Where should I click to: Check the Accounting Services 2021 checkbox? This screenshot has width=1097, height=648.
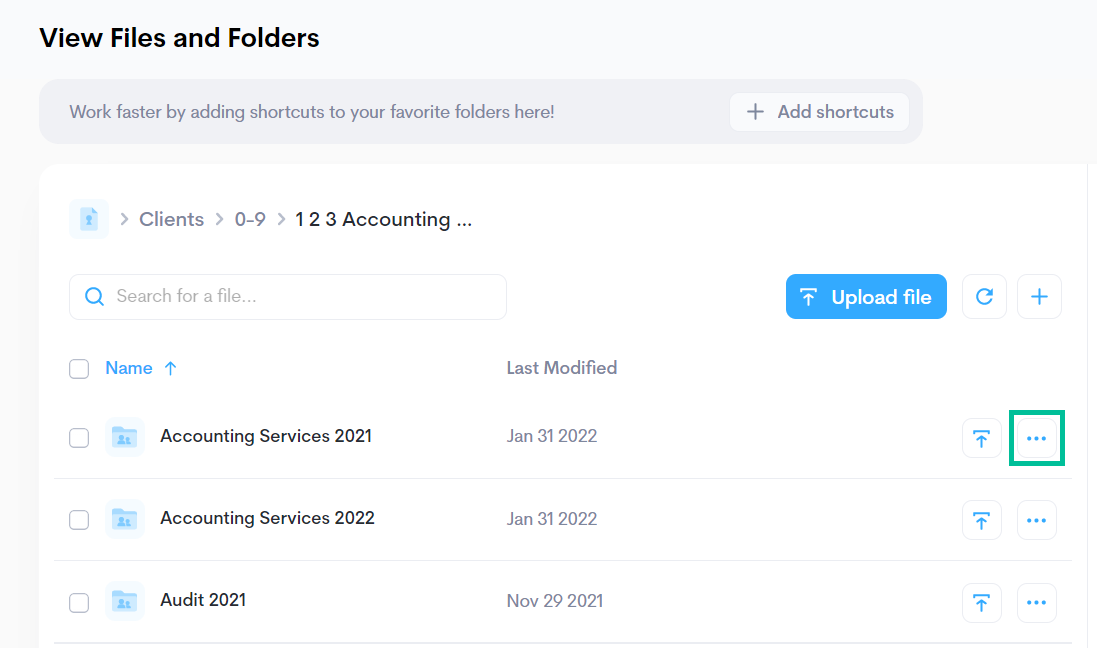(79, 438)
